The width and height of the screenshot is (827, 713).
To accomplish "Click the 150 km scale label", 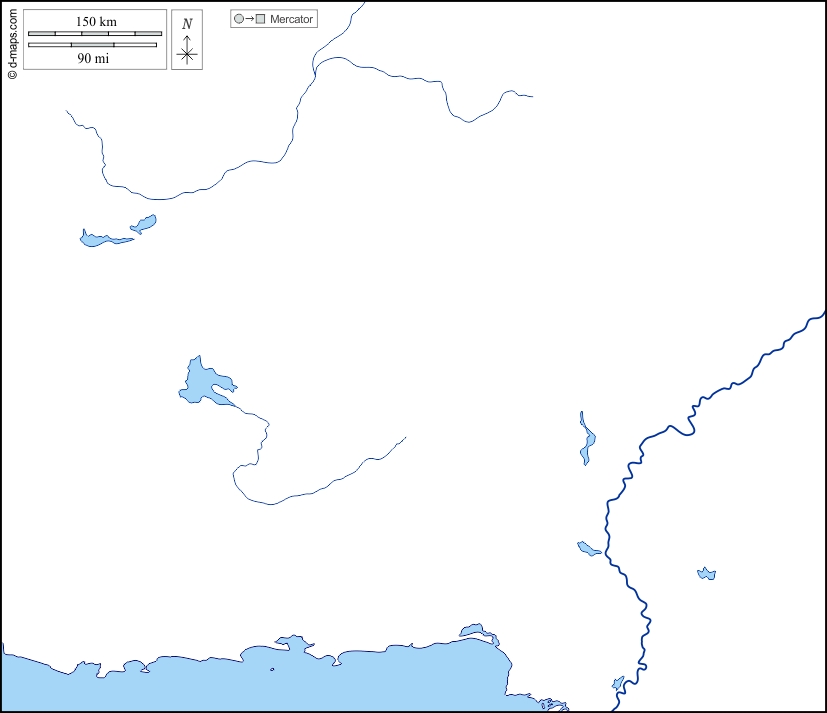I will (96, 21).
